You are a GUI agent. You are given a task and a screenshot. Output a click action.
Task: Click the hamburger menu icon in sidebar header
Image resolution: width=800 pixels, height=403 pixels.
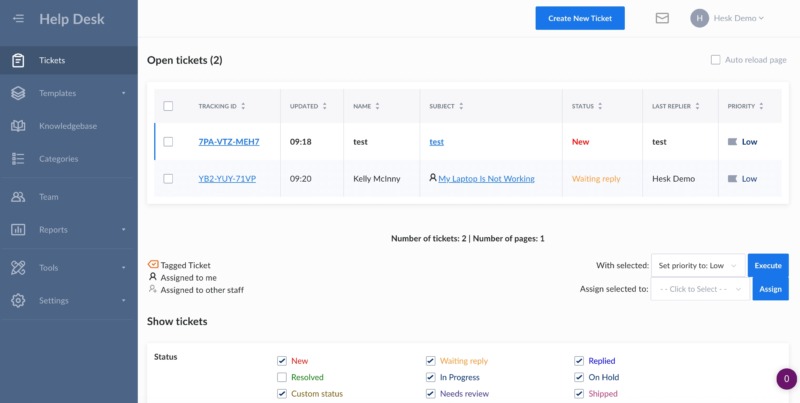pos(18,19)
